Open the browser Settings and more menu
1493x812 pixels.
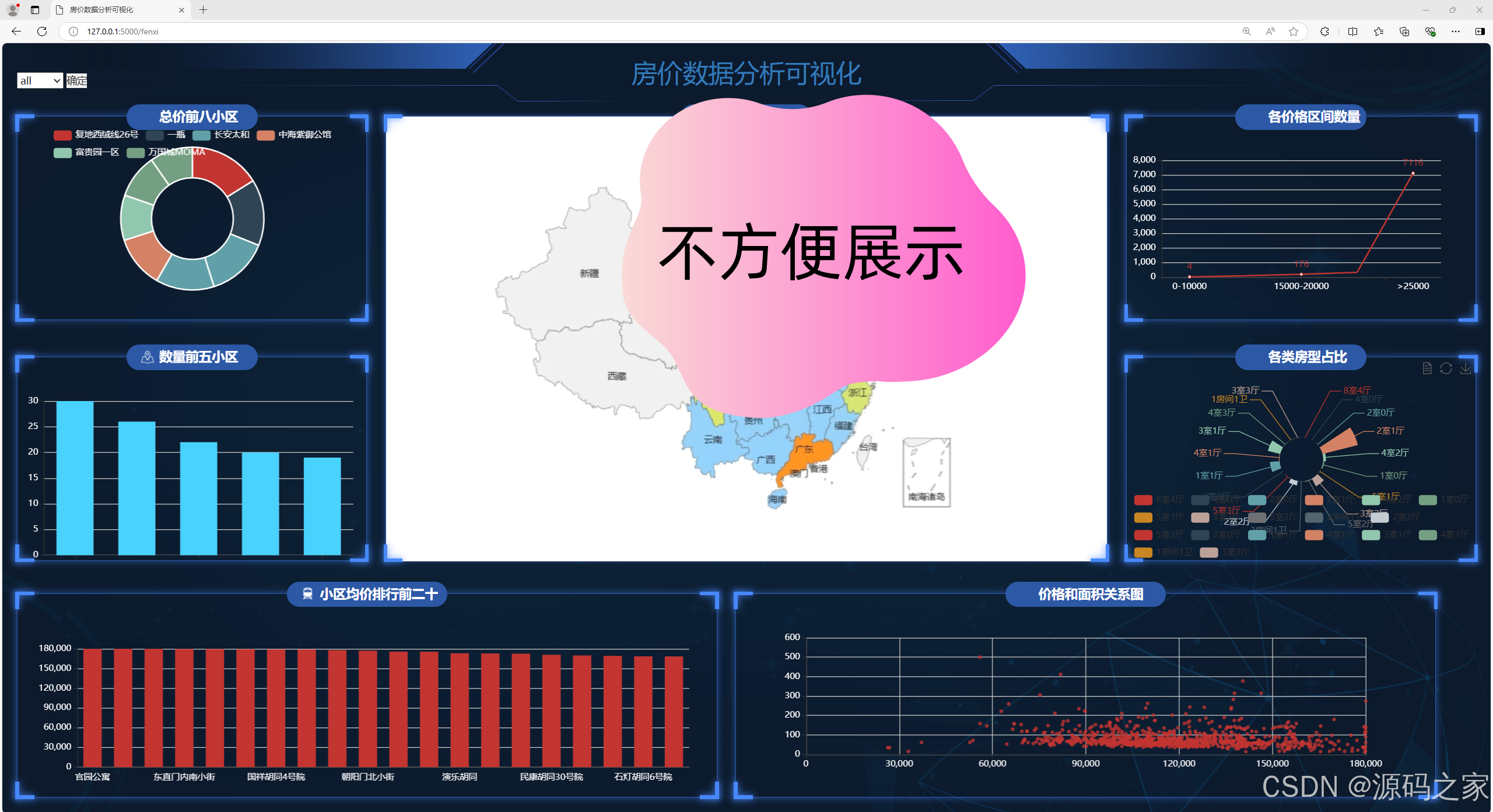1455,31
